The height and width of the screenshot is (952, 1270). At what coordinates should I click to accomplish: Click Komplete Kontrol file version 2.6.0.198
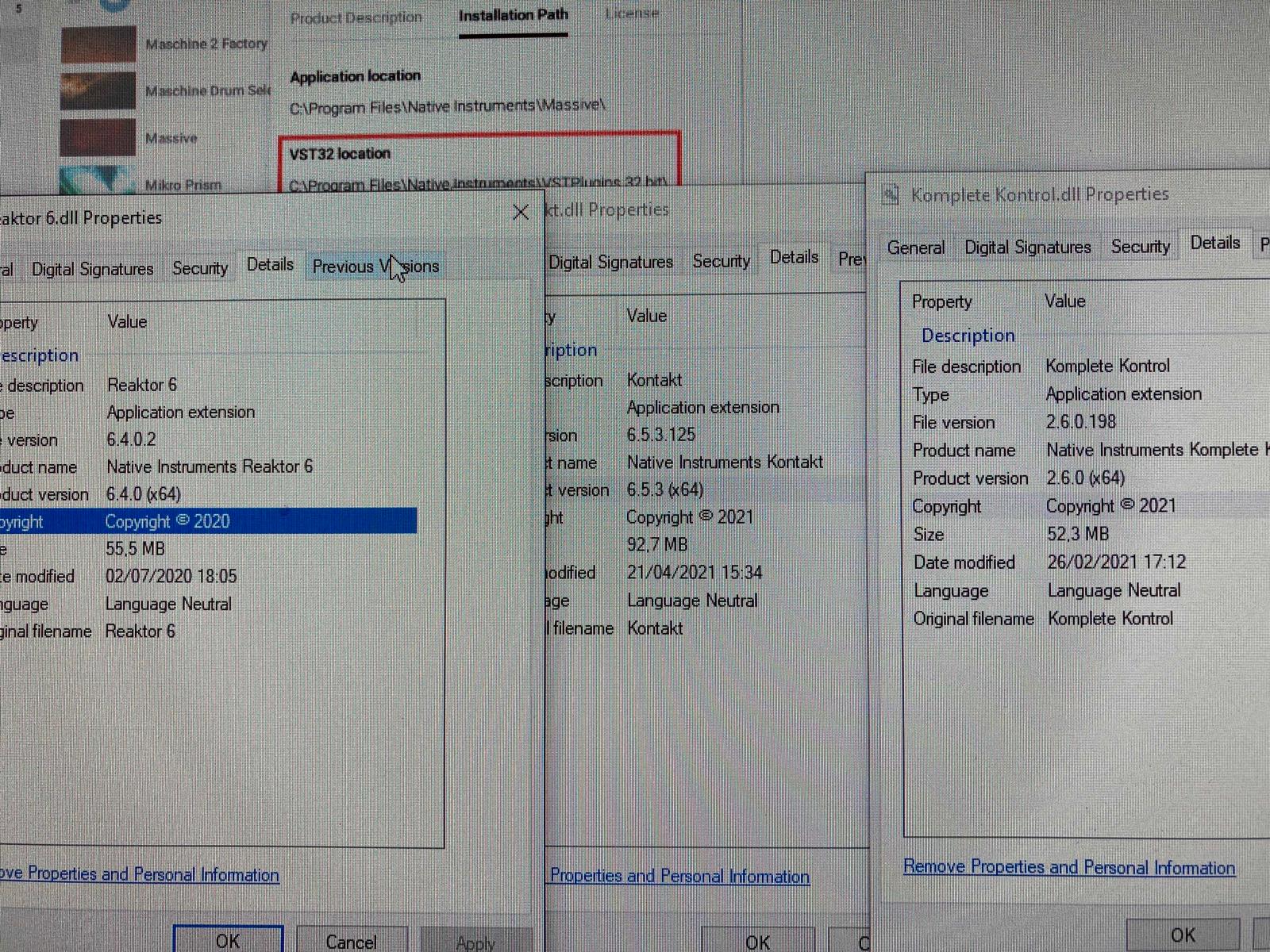point(1080,422)
